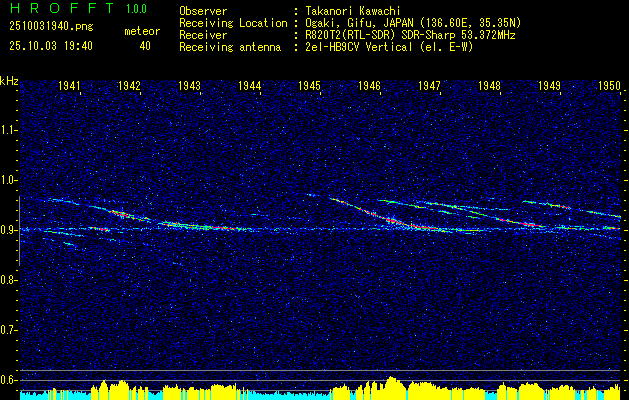Image resolution: width=629 pixels, height=400 pixels.
Task: Click the 1.1 kHz frequency label
Action: [8, 130]
